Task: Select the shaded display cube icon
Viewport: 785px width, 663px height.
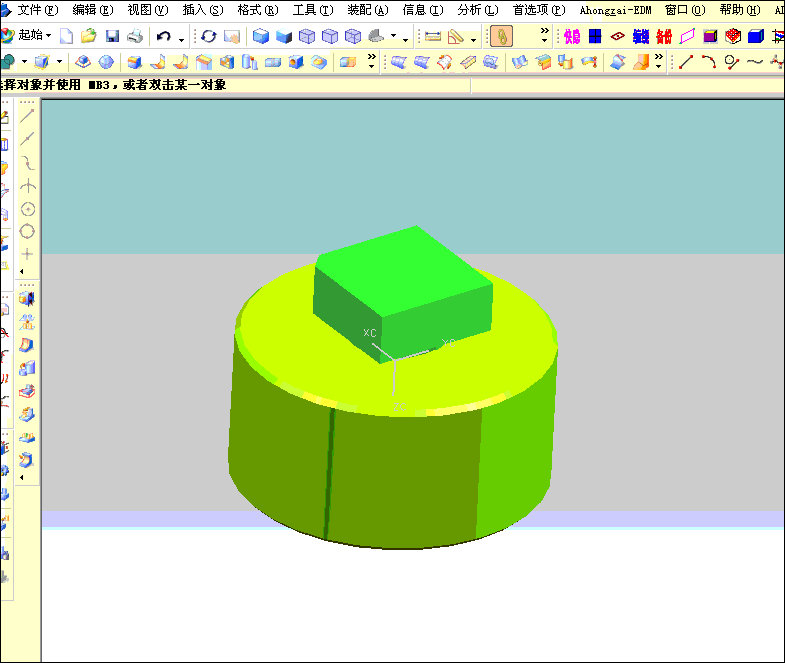Action: [284, 36]
